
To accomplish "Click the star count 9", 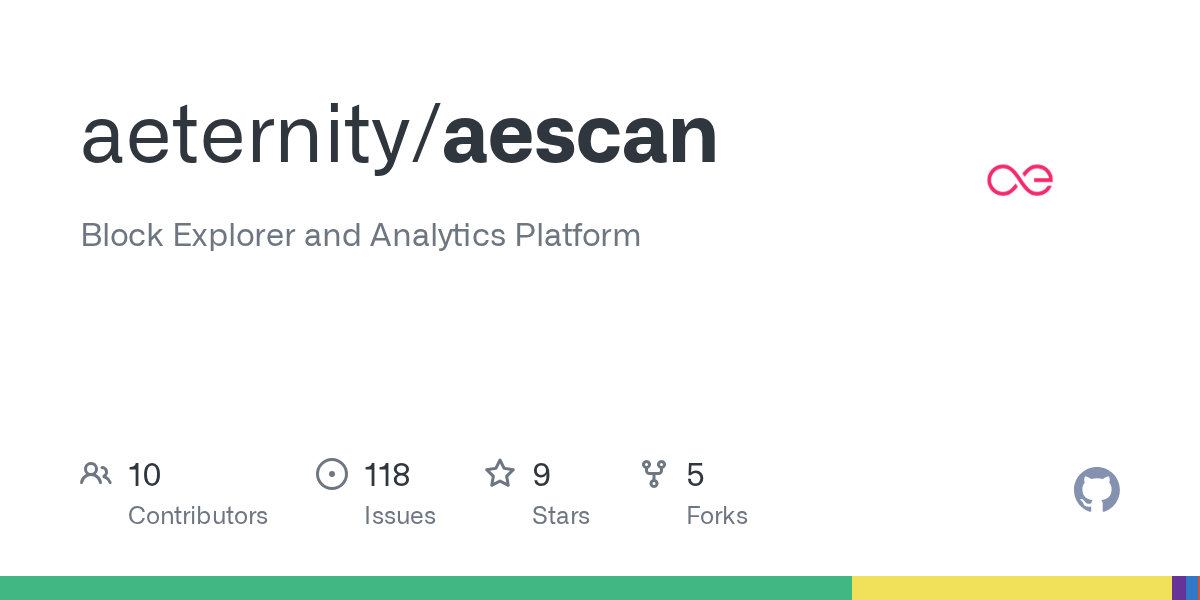I will [x=541, y=475].
